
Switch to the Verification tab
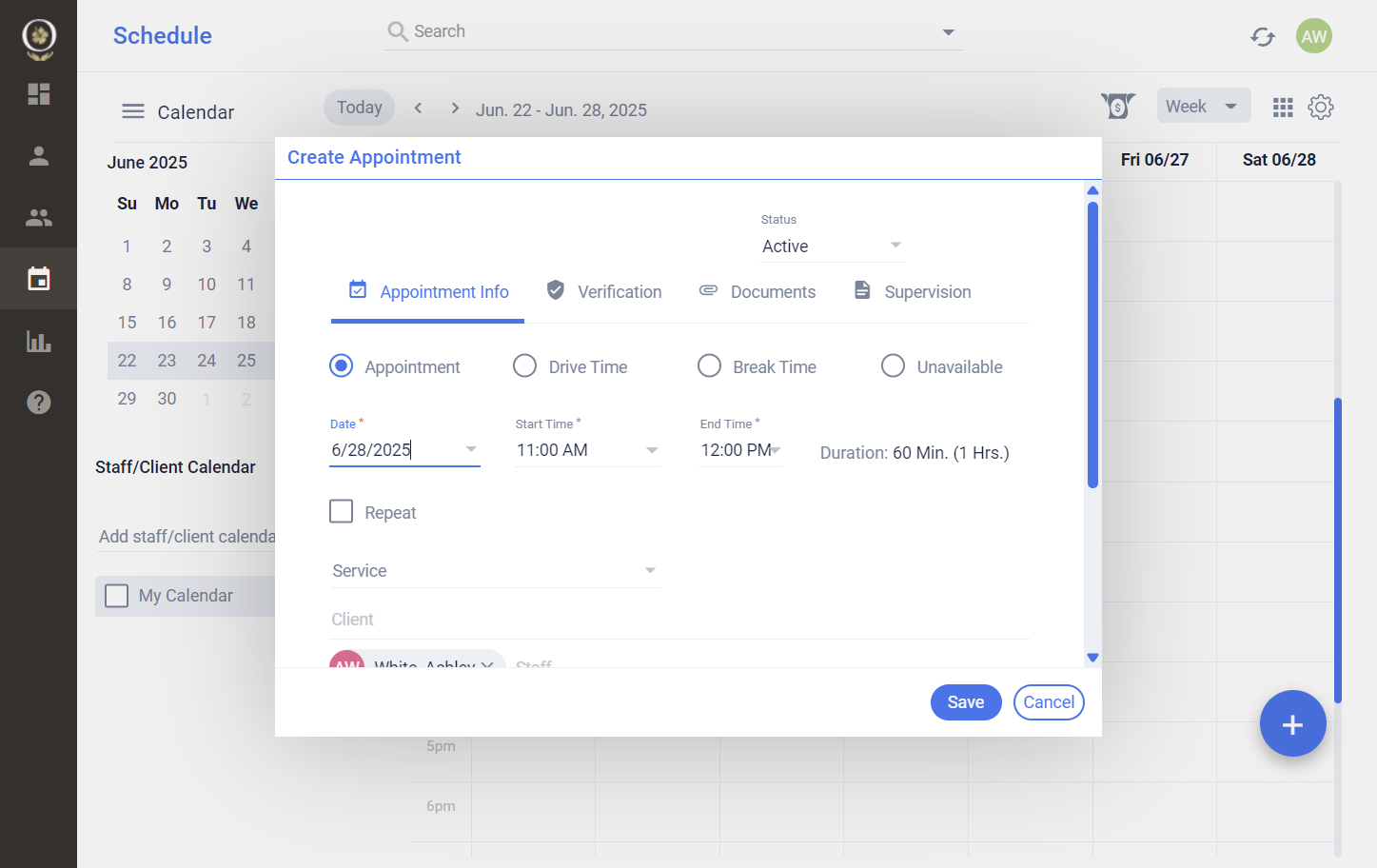coord(604,292)
